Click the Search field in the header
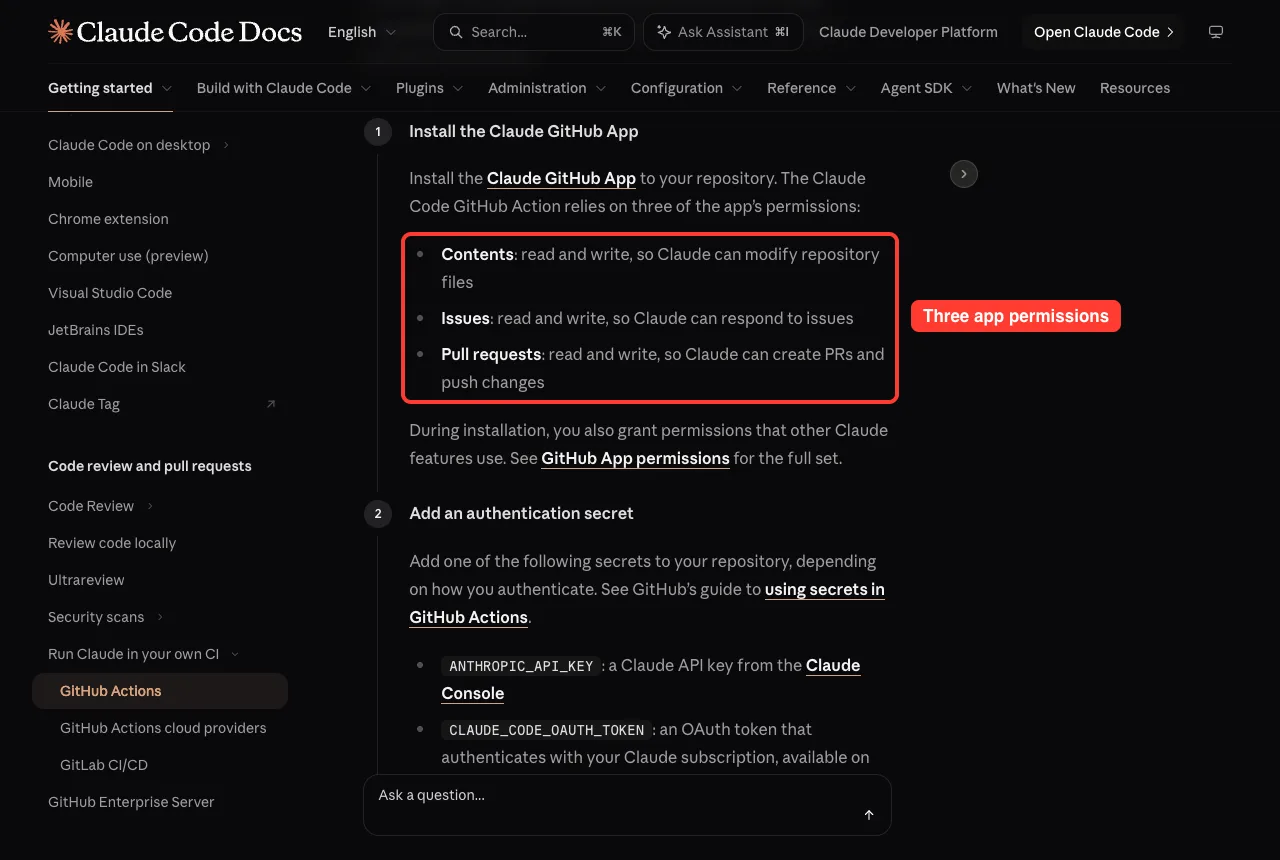Viewport: 1280px width, 860px height. pos(534,32)
